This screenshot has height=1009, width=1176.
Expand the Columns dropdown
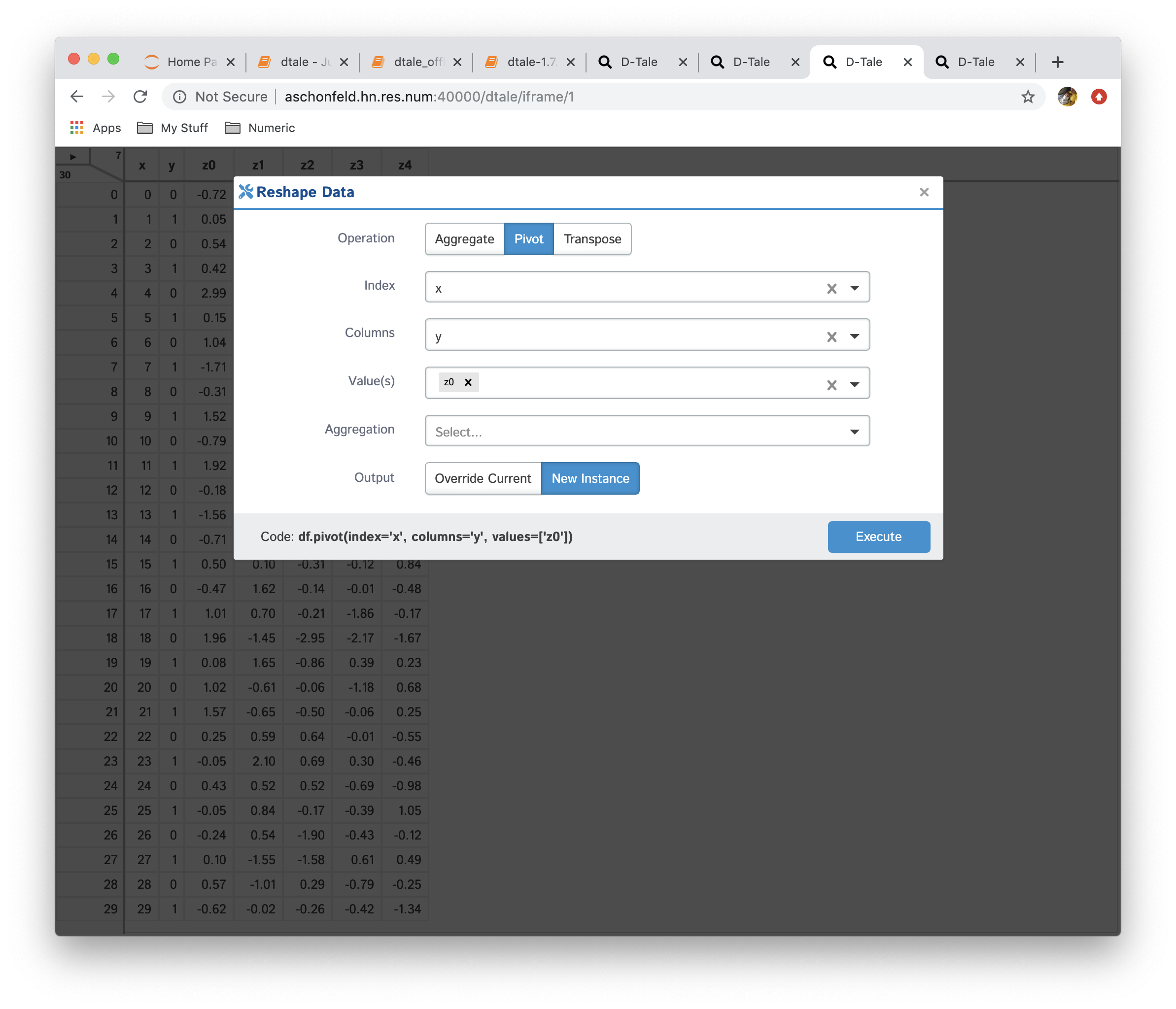[854, 336]
